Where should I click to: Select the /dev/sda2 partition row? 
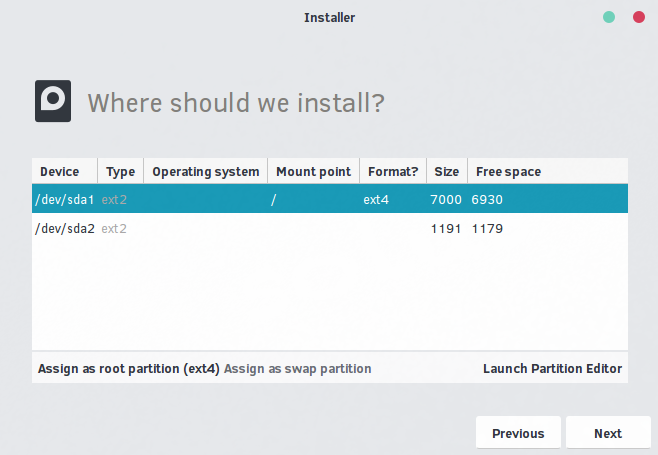point(330,228)
